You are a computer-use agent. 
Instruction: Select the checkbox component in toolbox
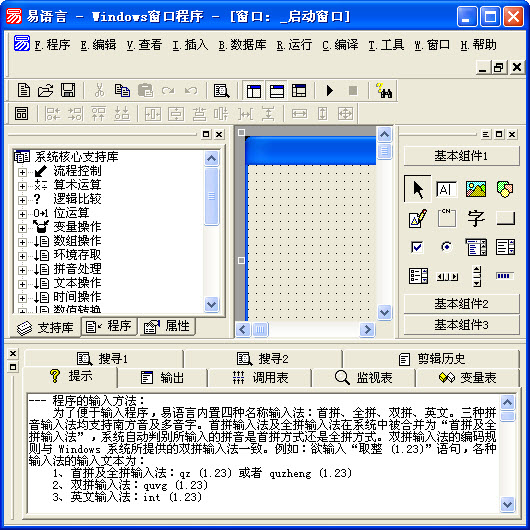(417, 247)
